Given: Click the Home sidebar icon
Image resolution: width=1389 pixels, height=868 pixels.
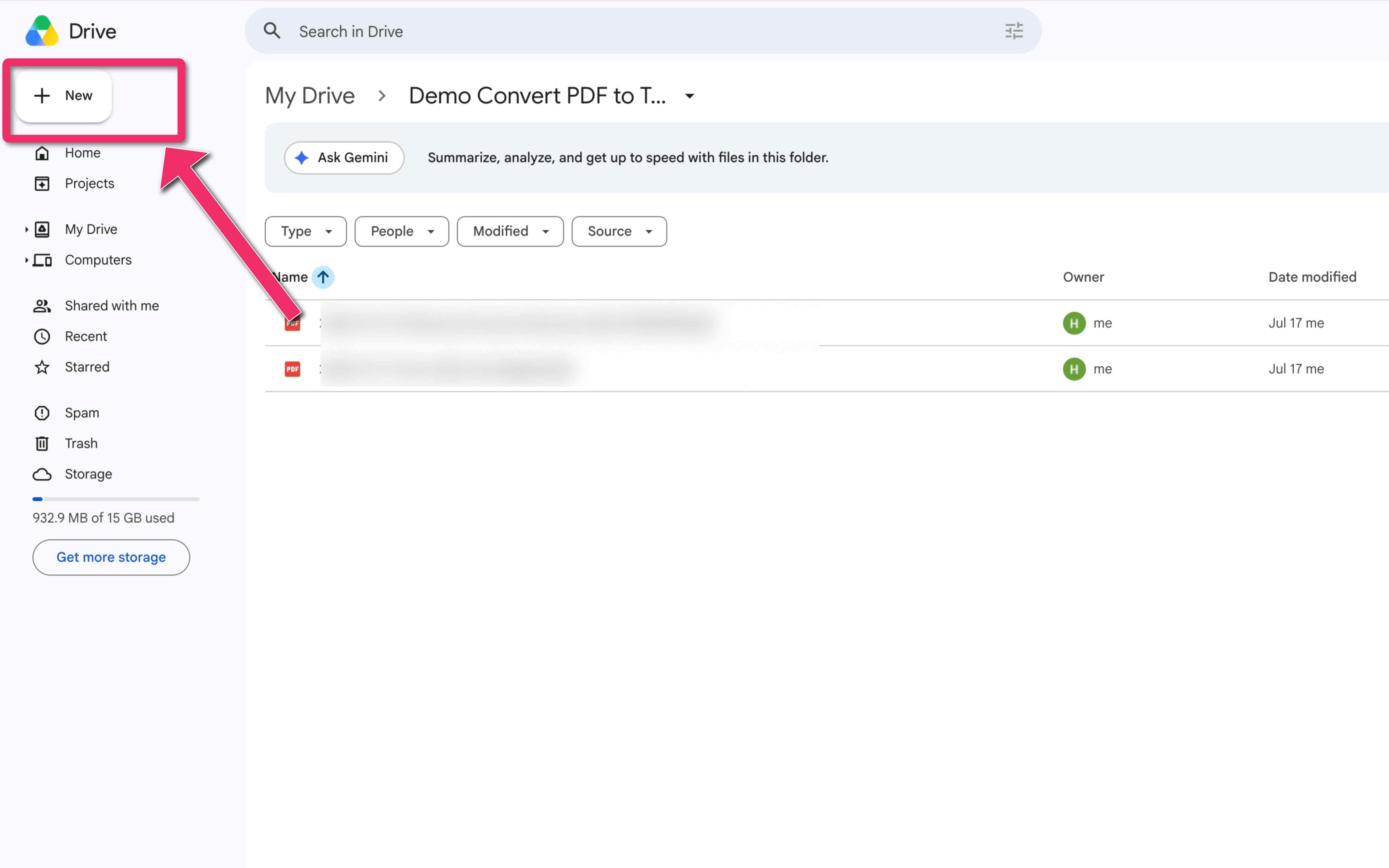Looking at the screenshot, I should tap(42, 153).
